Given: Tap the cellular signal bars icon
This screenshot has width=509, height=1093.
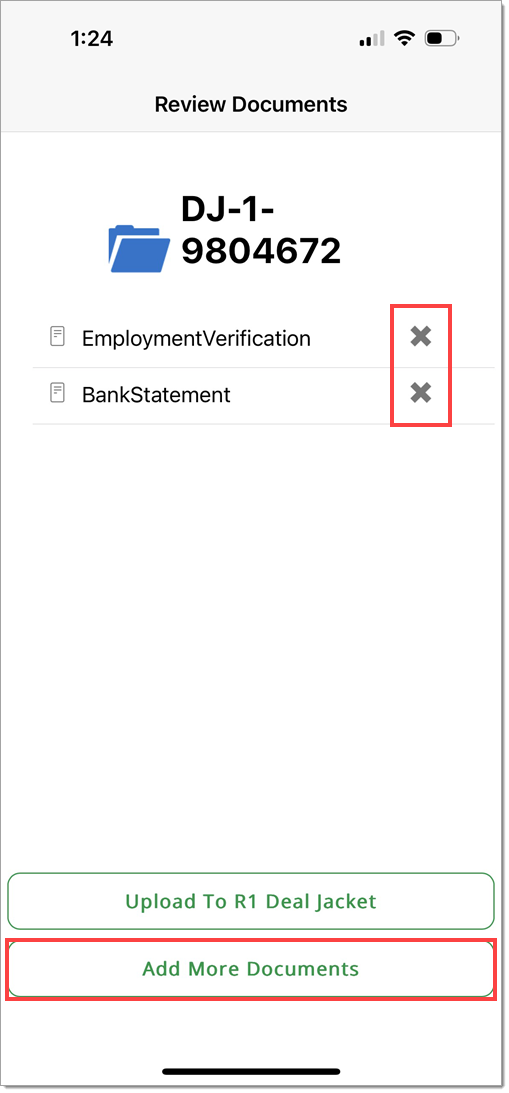Looking at the screenshot, I should 372,40.
